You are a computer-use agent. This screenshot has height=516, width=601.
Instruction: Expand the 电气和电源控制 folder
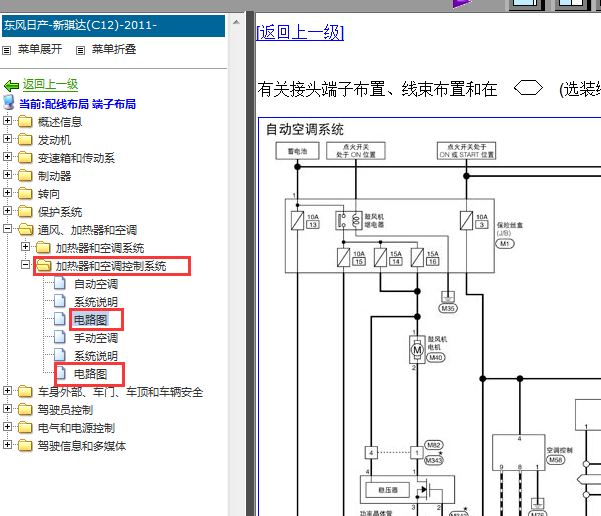(7, 427)
